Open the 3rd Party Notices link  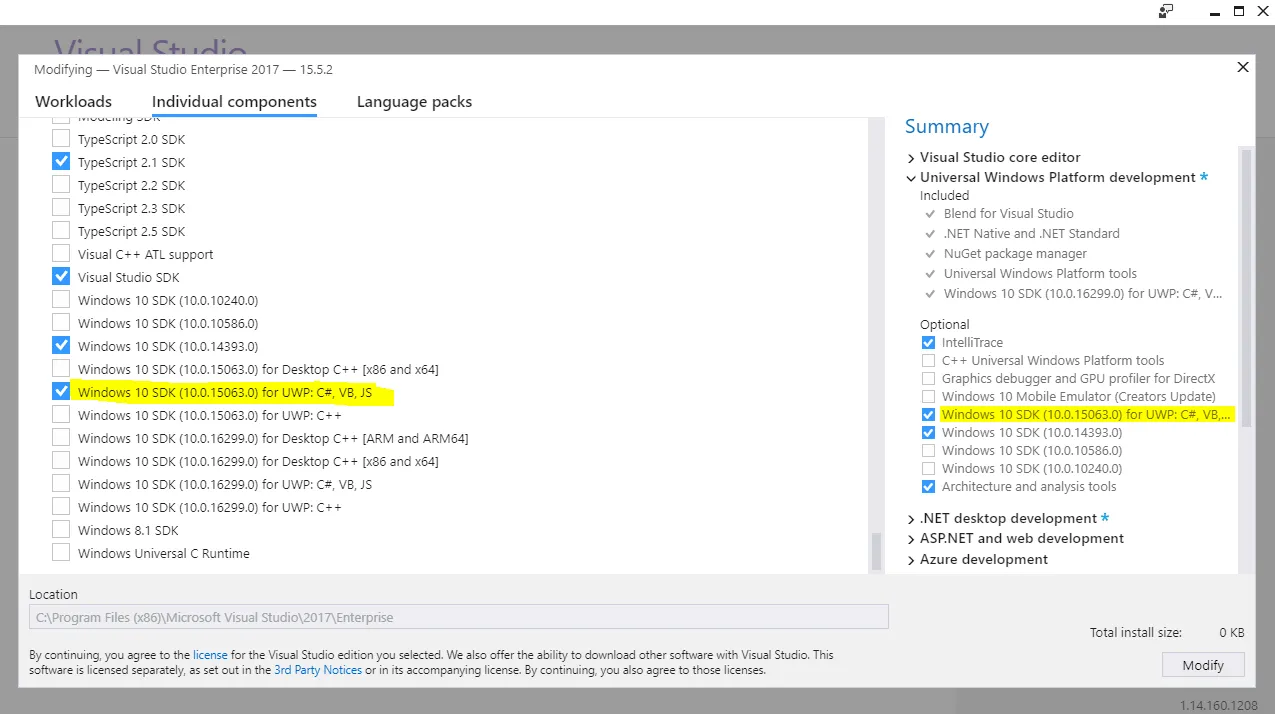(x=317, y=670)
